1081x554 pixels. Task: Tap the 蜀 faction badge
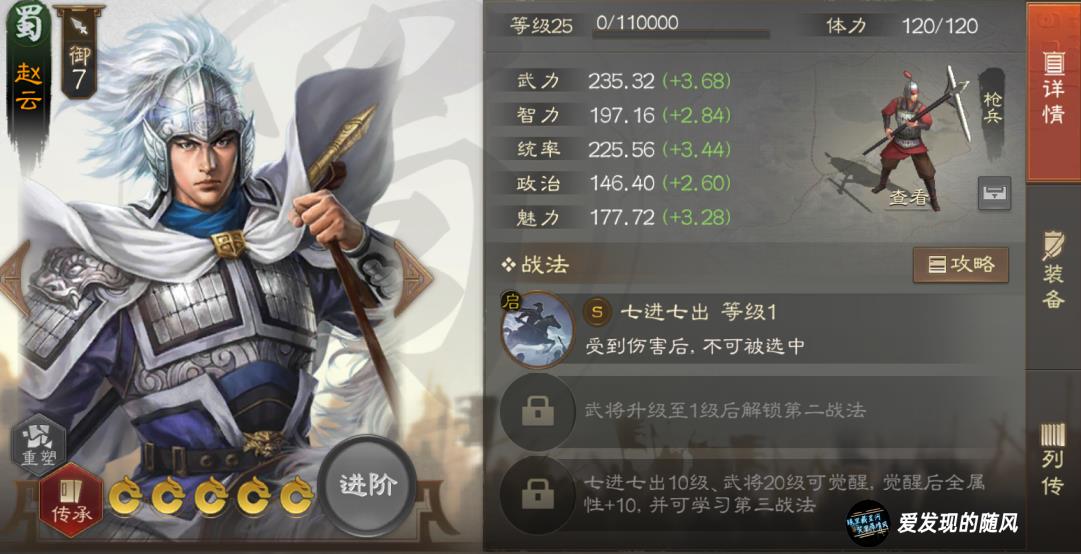28,24
